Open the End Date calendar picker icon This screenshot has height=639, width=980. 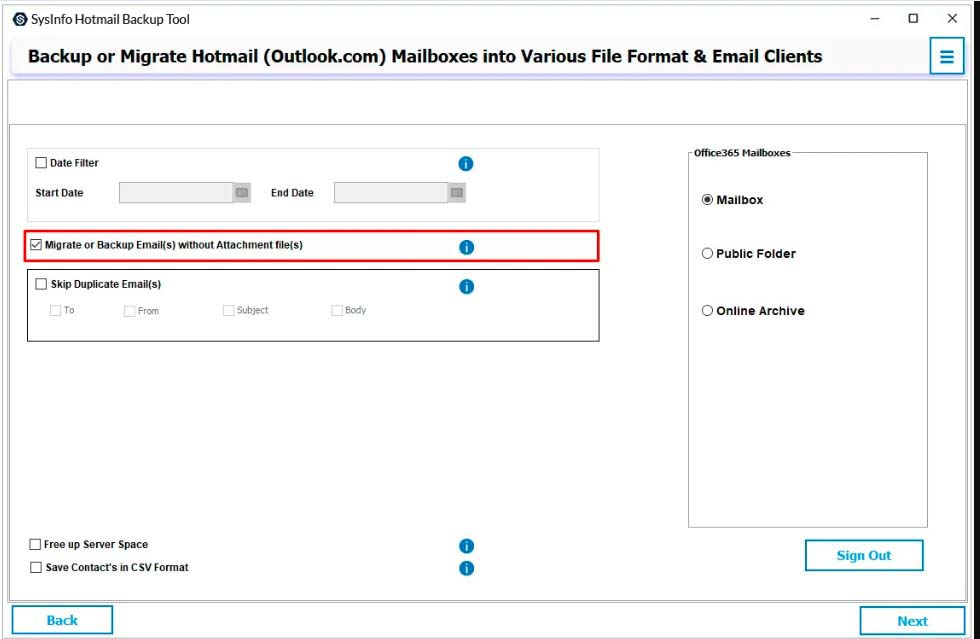[x=457, y=193]
